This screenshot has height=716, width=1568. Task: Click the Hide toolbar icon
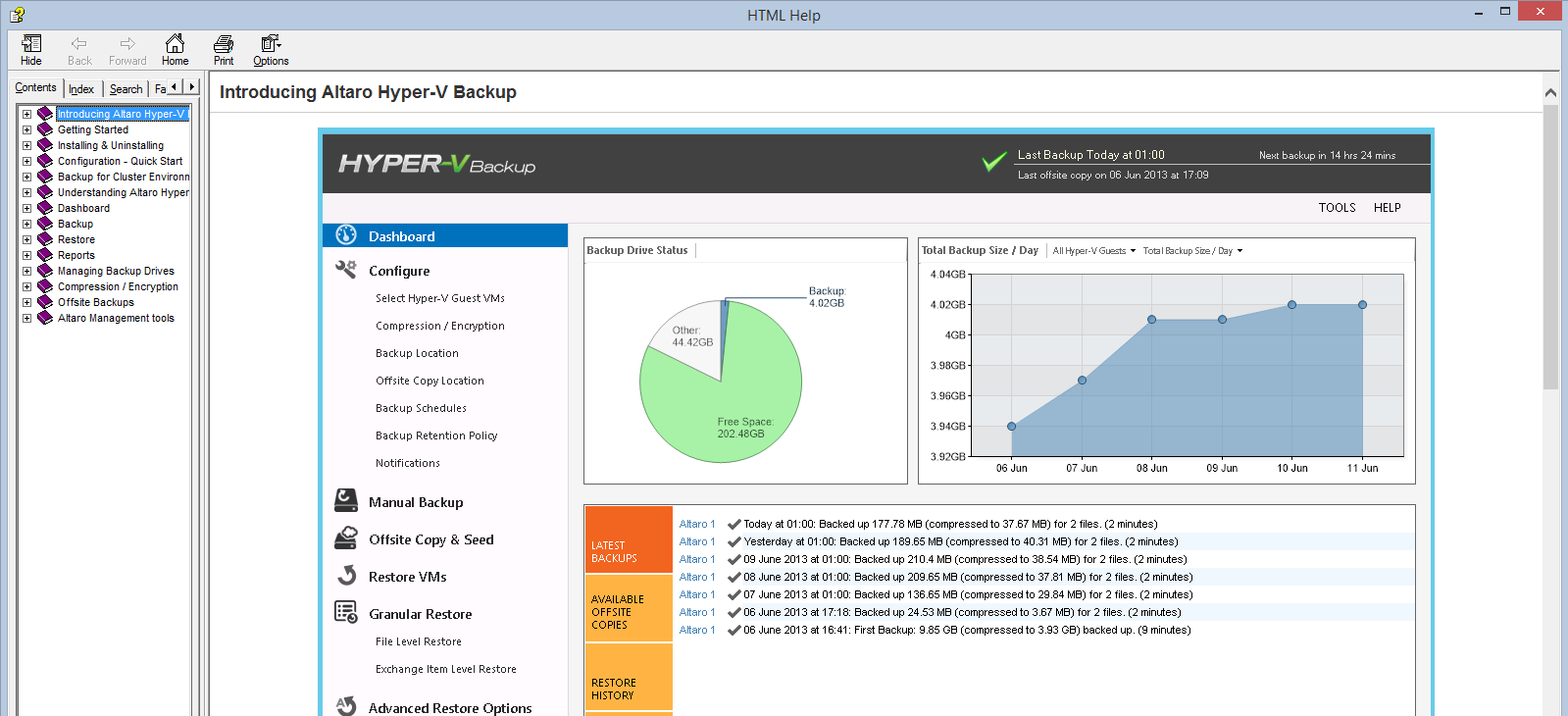tap(31, 50)
